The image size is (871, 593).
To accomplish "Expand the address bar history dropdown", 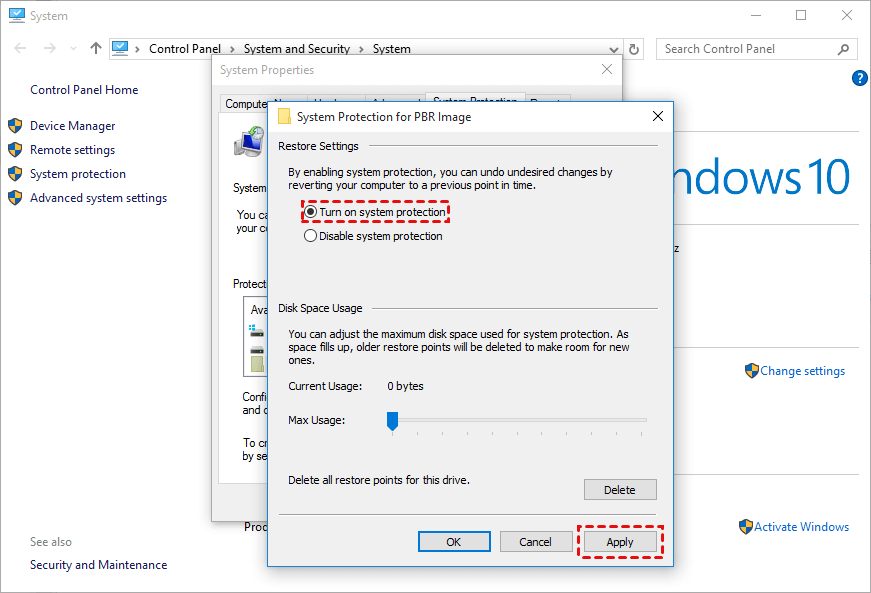I will pyautogui.click(x=614, y=49).
